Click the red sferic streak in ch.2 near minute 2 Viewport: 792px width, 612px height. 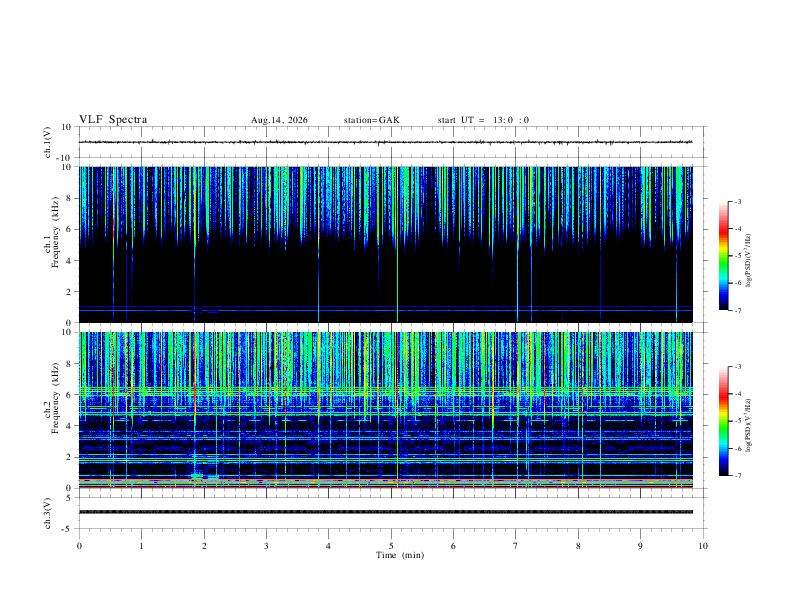click(x=194, y=384)
